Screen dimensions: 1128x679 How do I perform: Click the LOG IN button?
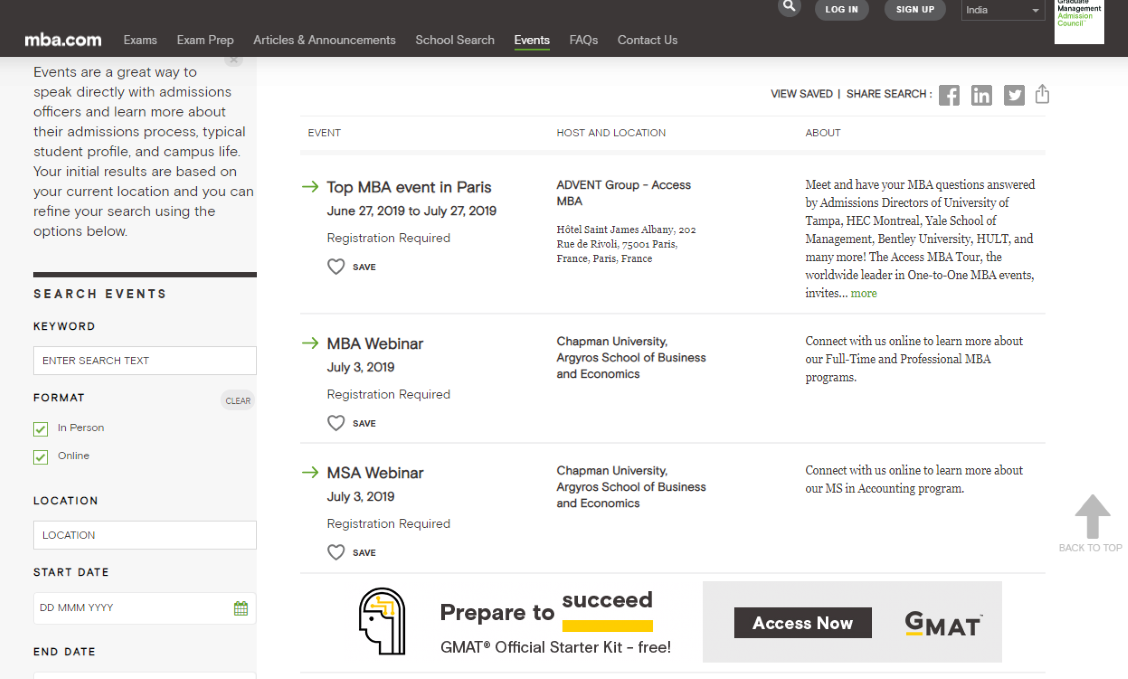[842, 9]
